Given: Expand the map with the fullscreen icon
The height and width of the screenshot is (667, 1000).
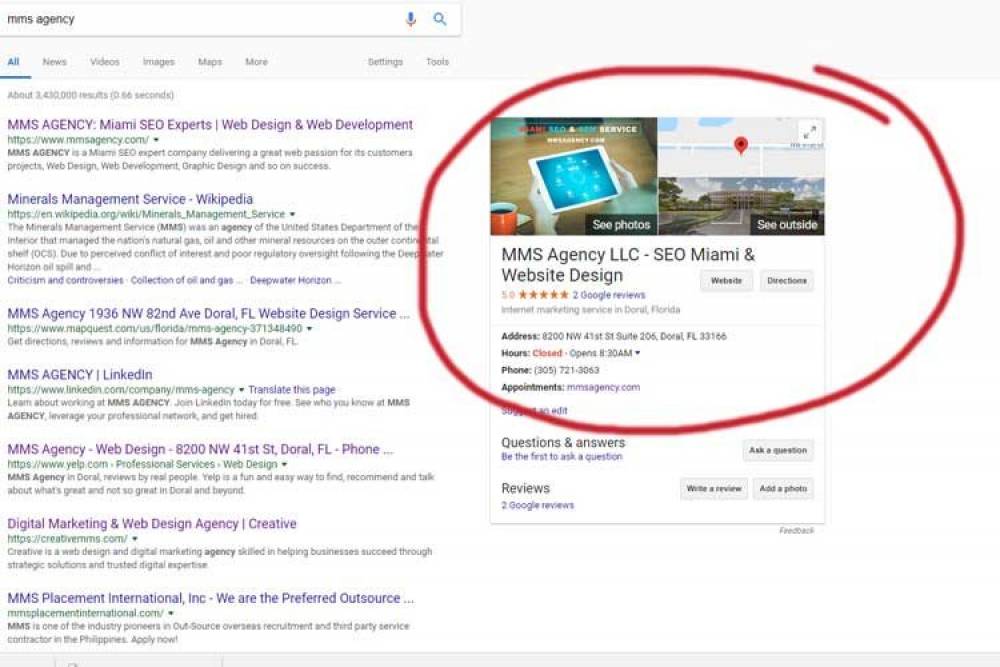Looking at the screenshot, I should coord(809,133).
